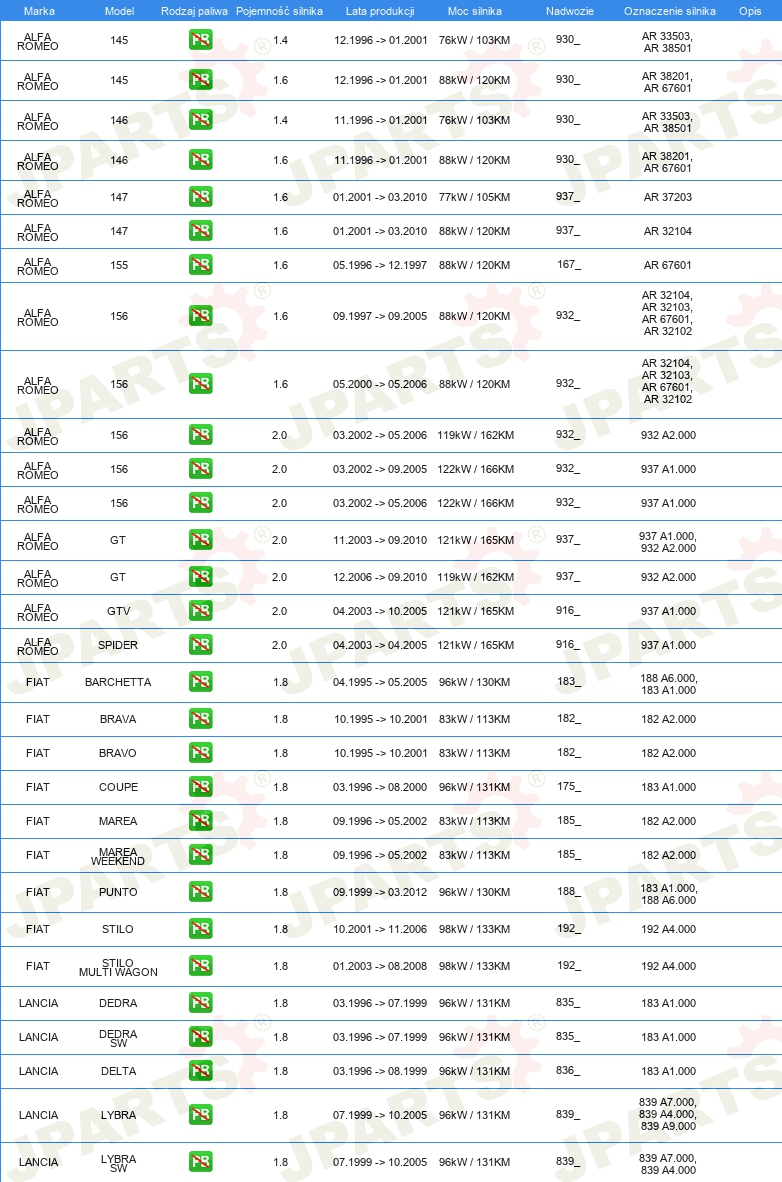Click the fuel icon in the 147 77kW row
The height and width of the screenshot is (1182, 782).
(201, 198)
